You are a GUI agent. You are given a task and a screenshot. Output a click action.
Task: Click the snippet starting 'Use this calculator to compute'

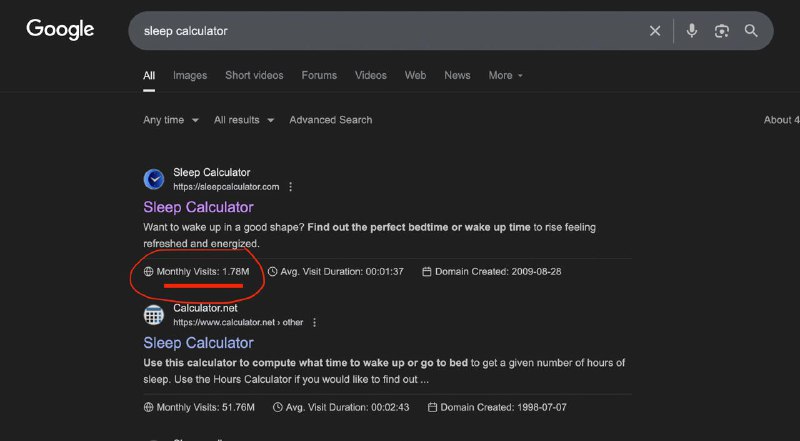click(384, 371)
